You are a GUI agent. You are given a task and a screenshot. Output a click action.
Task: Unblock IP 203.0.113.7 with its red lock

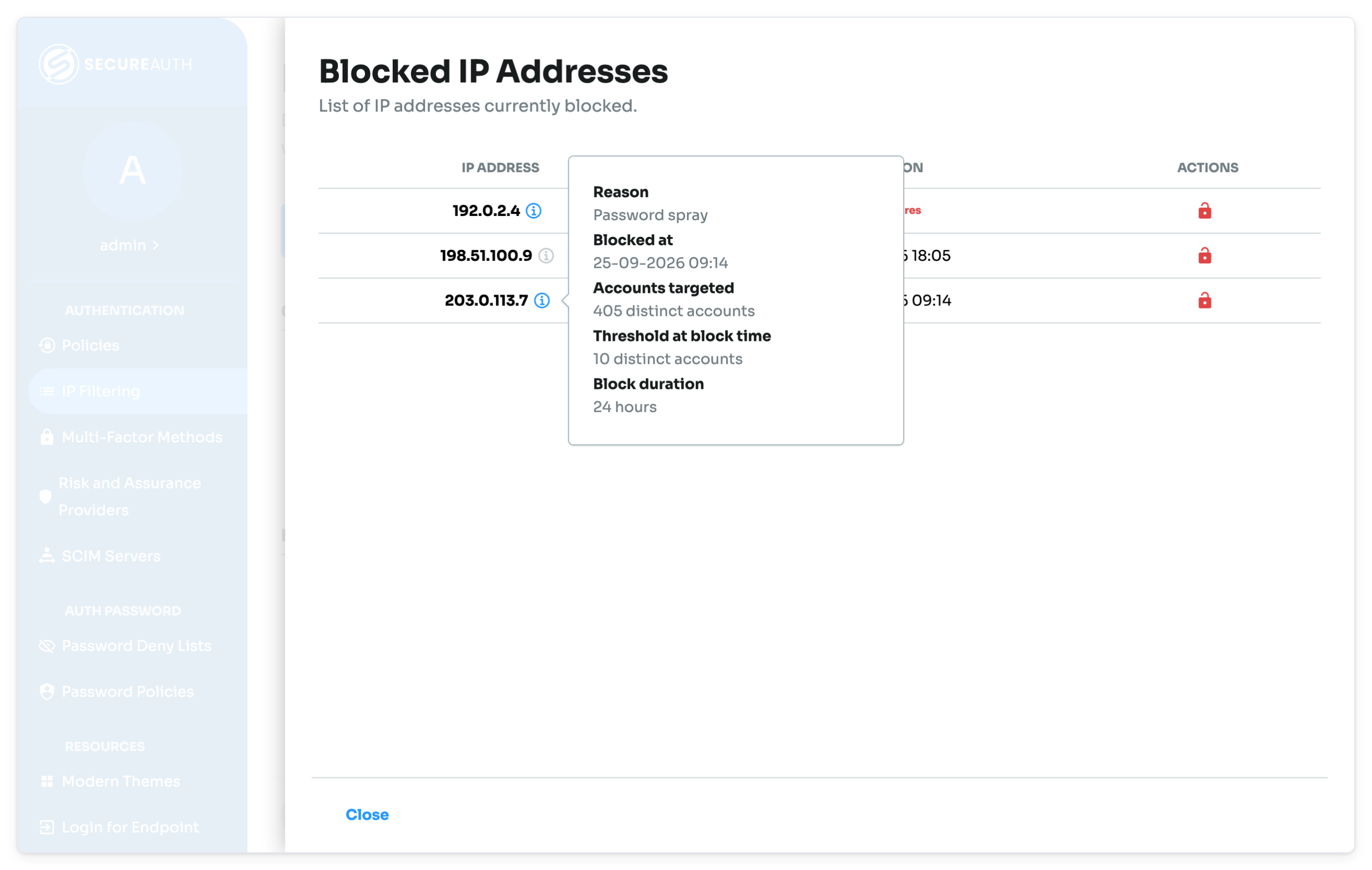[1204, 300]
